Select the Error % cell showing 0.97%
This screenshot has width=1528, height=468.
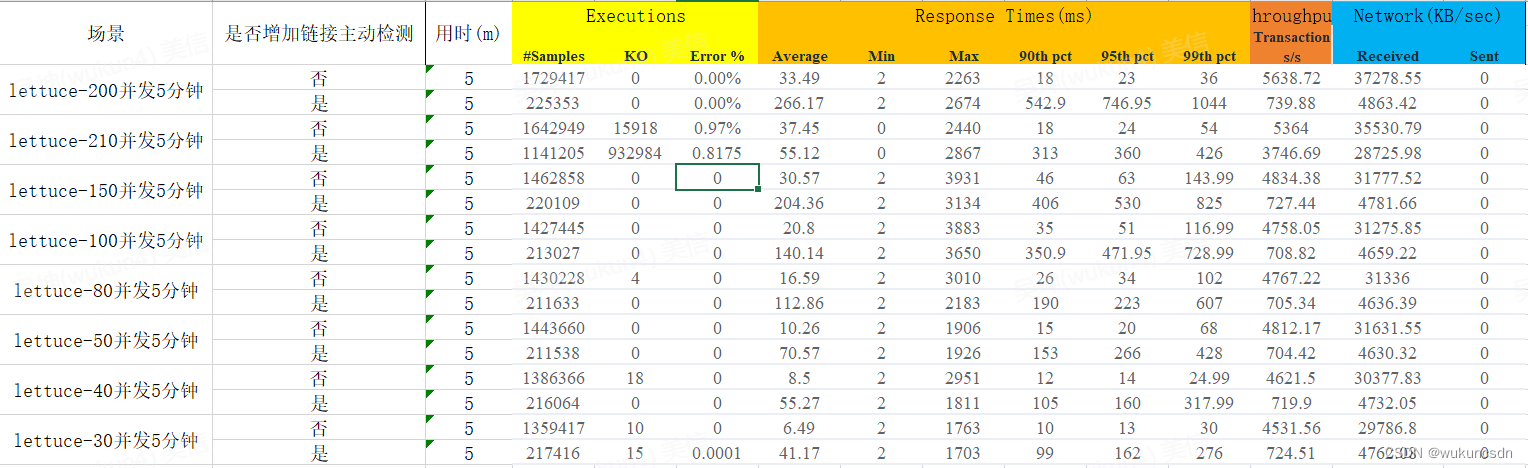click(717, 128)
